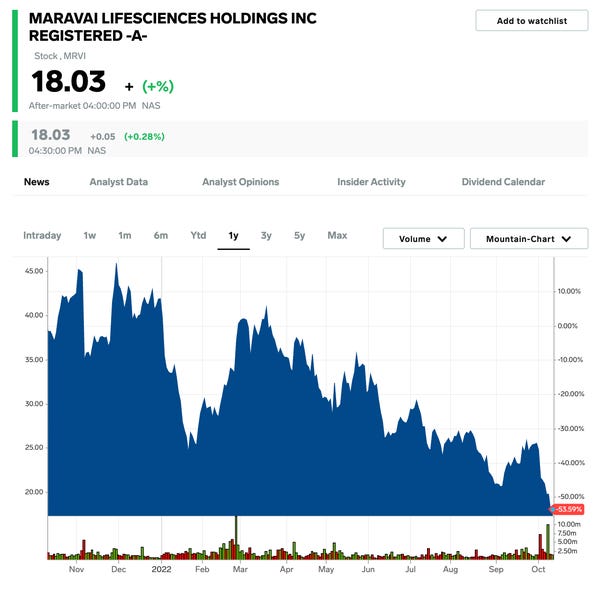600x589 pixels.
Task: Click the Maravai Lifesciences Holdings title
Action: click(173, 27)
